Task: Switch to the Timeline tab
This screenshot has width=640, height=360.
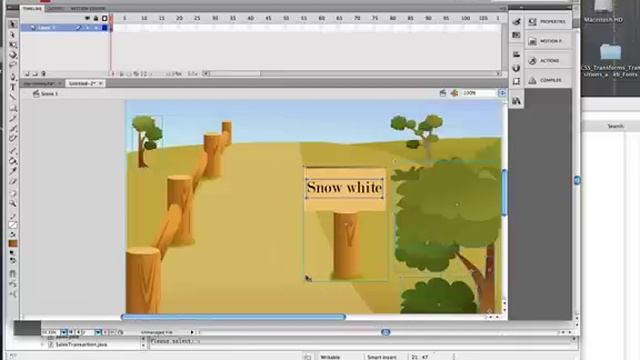Action: [x=32, y=9]
